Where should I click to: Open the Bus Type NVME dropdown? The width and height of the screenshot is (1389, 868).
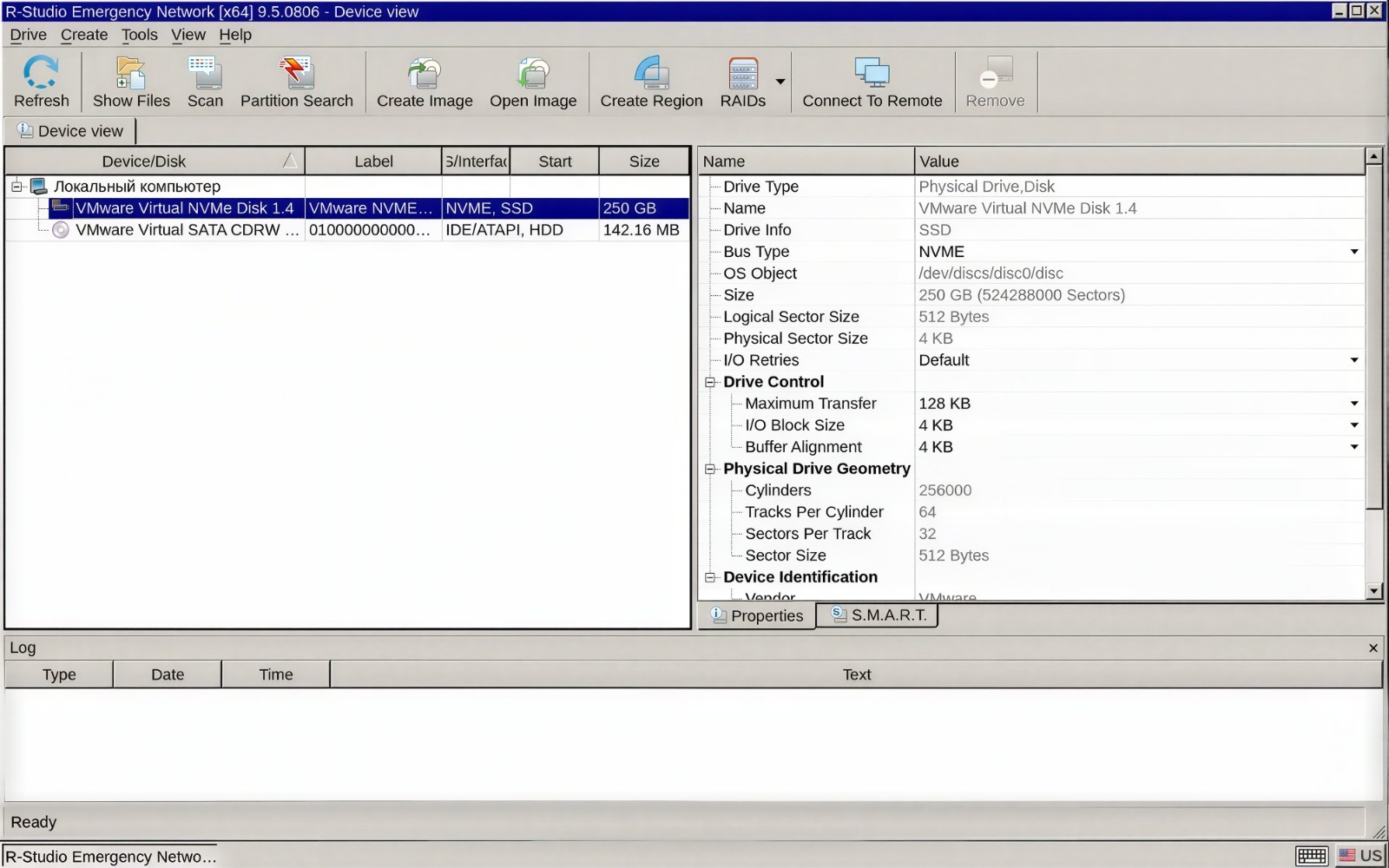click(x=1354, y=252)
